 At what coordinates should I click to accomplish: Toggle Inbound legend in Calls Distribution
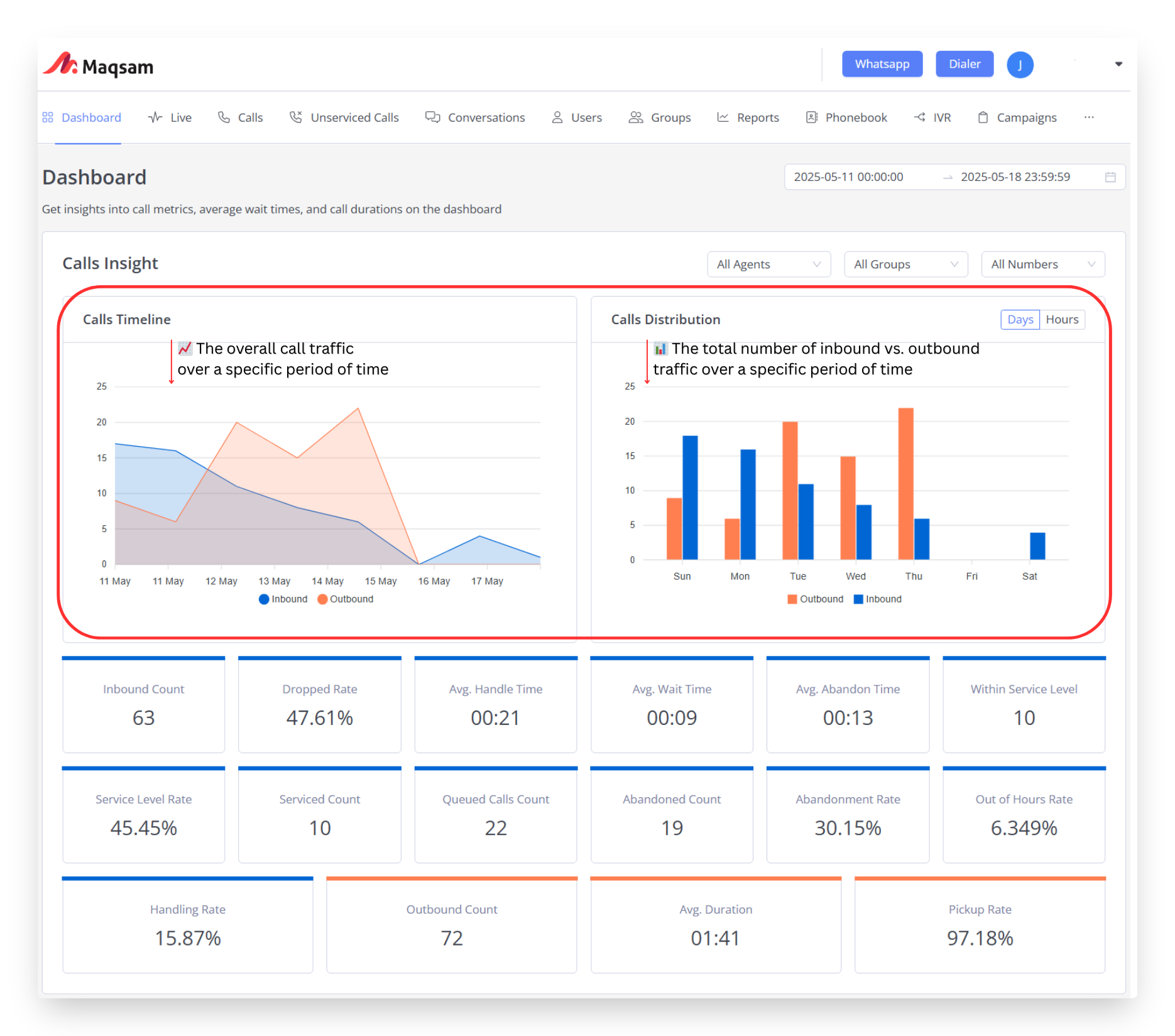878,599
